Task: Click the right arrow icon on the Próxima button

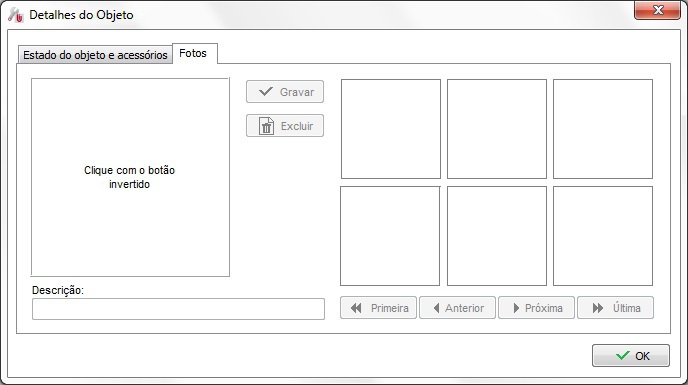Action: coord(516,308)
